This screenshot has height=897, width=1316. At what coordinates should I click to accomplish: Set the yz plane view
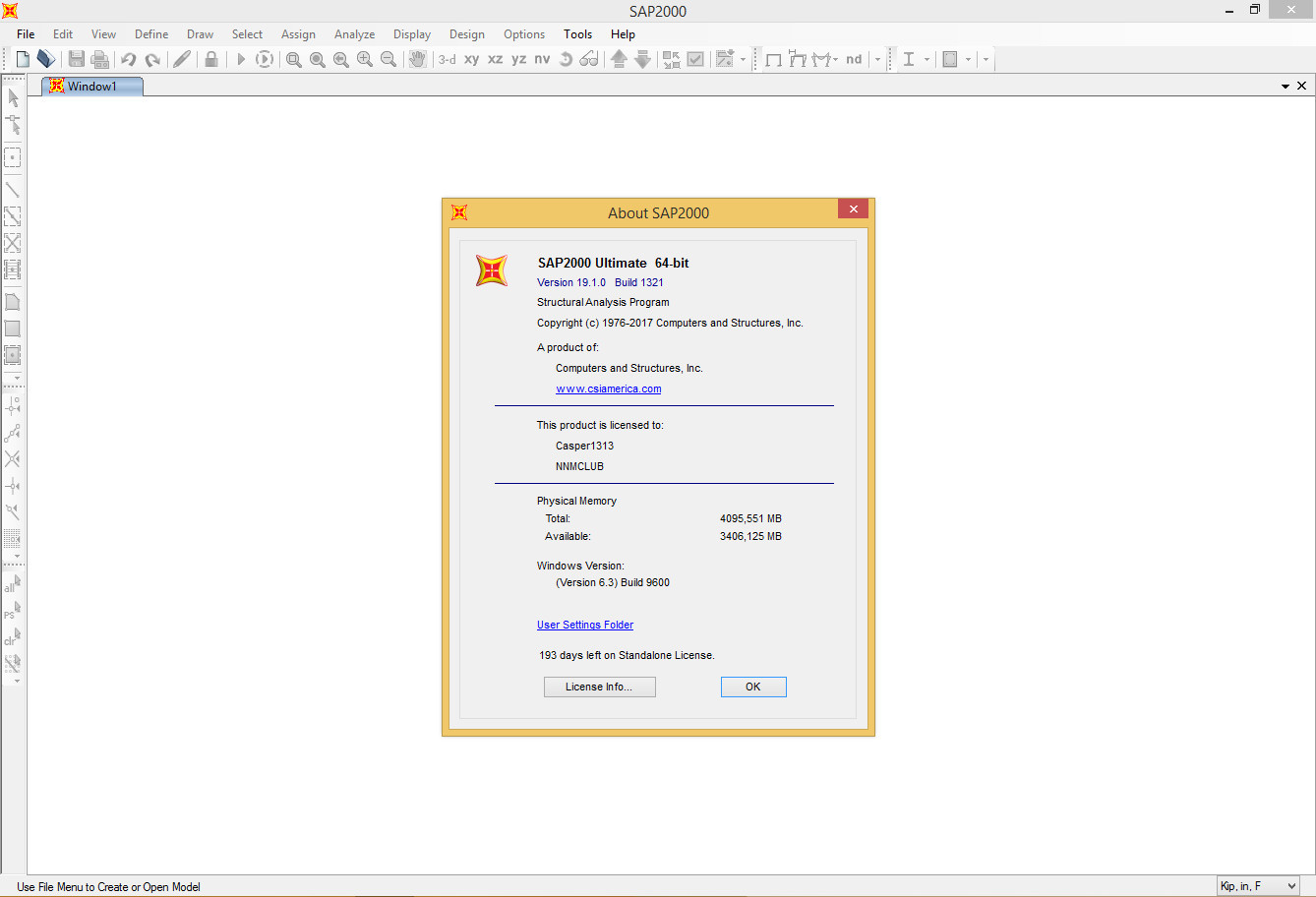[519, 59]
